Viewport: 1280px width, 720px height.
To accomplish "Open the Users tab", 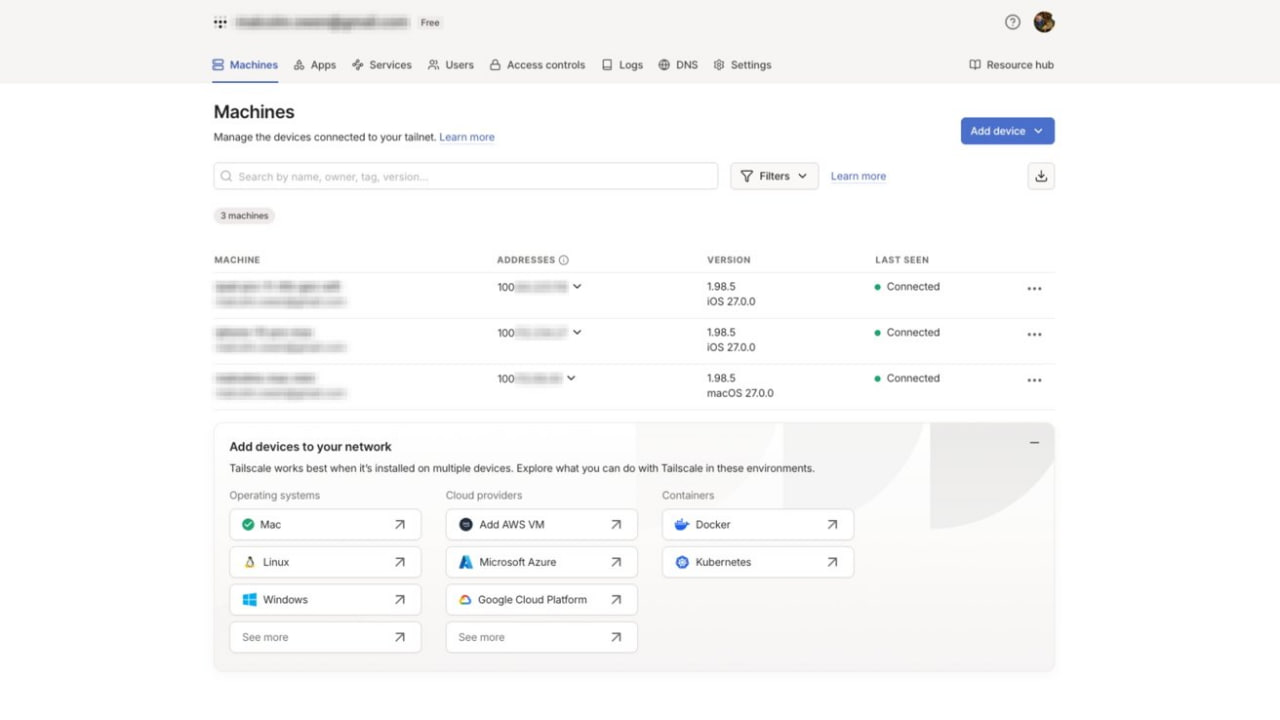I will [x=451, y=65].
